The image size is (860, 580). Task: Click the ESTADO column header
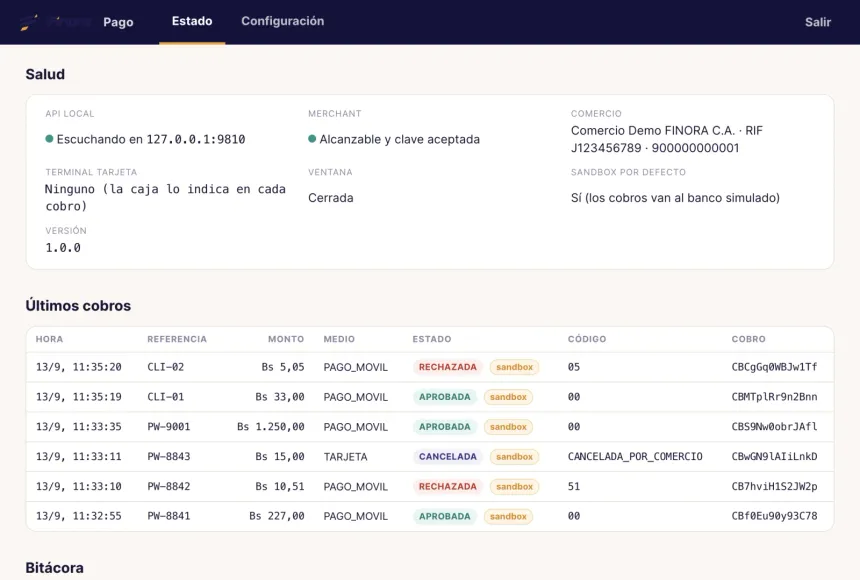click(x=432, y=339)
